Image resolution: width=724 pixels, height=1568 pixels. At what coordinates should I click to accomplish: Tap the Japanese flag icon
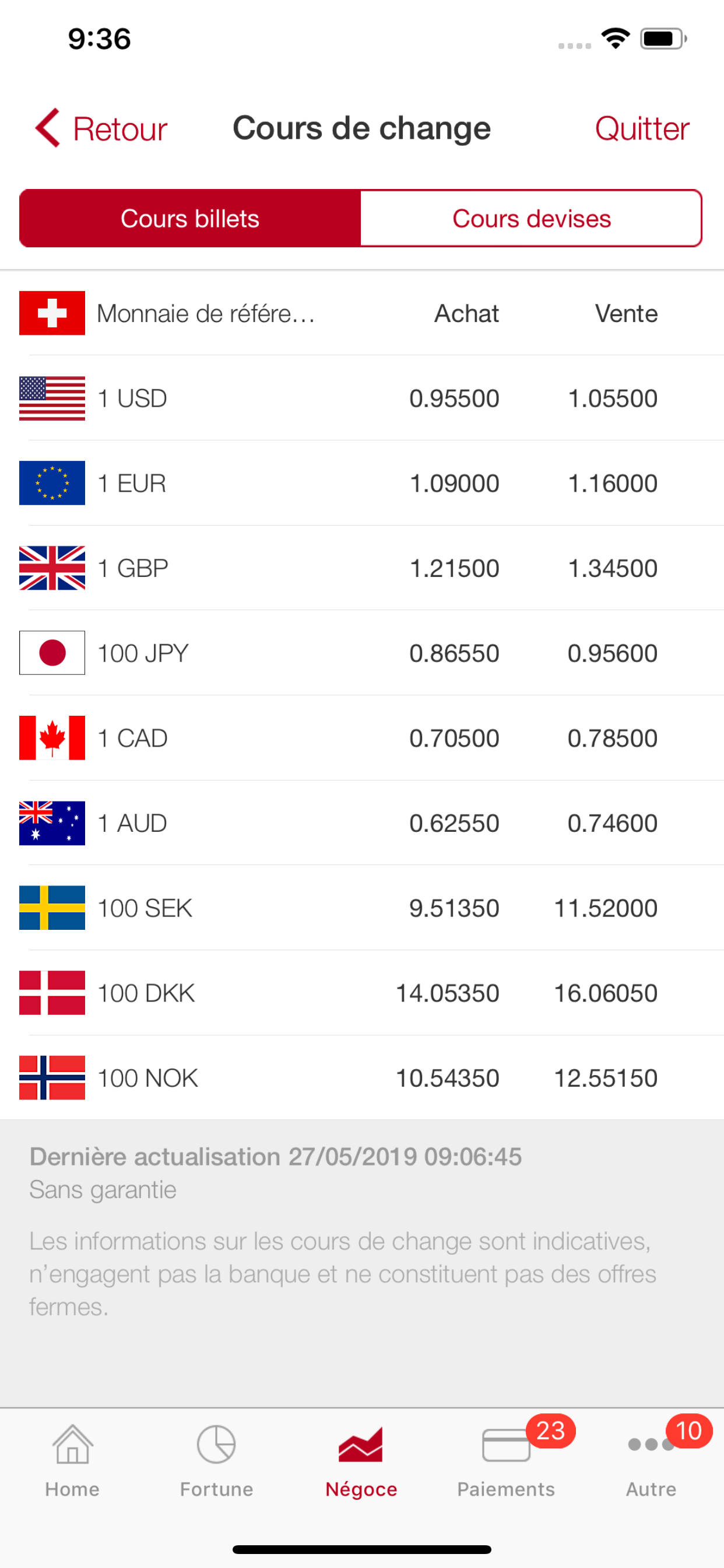[52, 653]
